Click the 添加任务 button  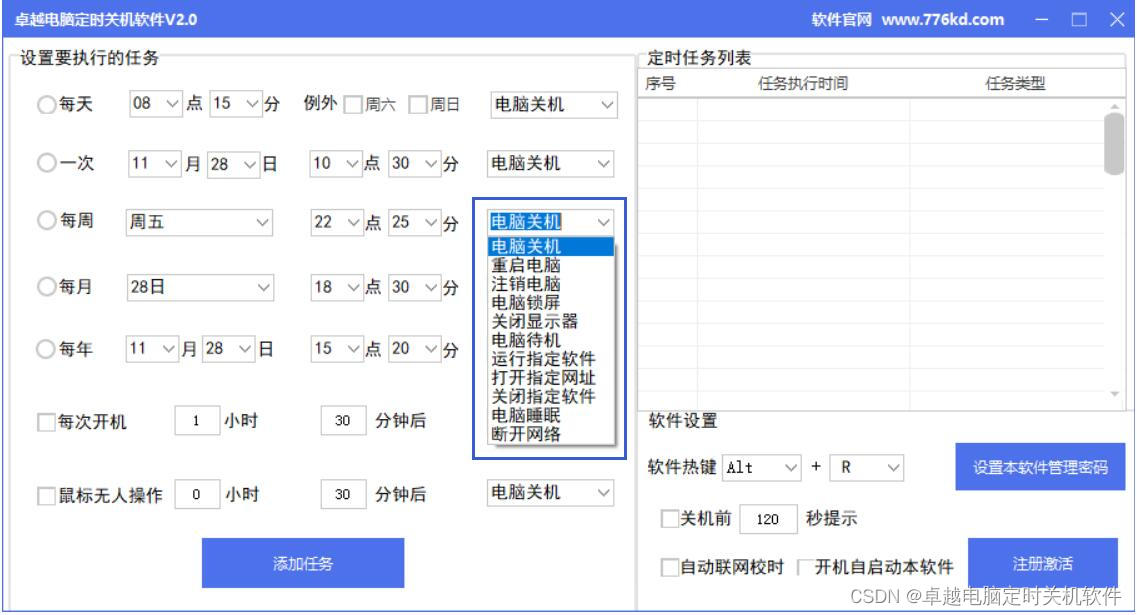302,564
